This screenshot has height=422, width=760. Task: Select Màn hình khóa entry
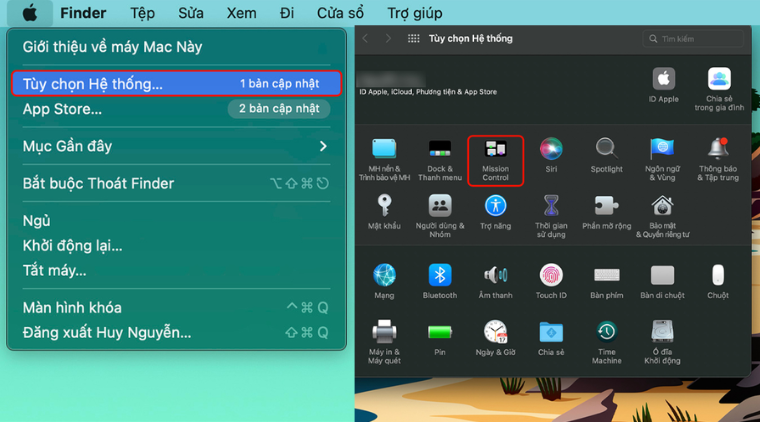tap(176, 308)
